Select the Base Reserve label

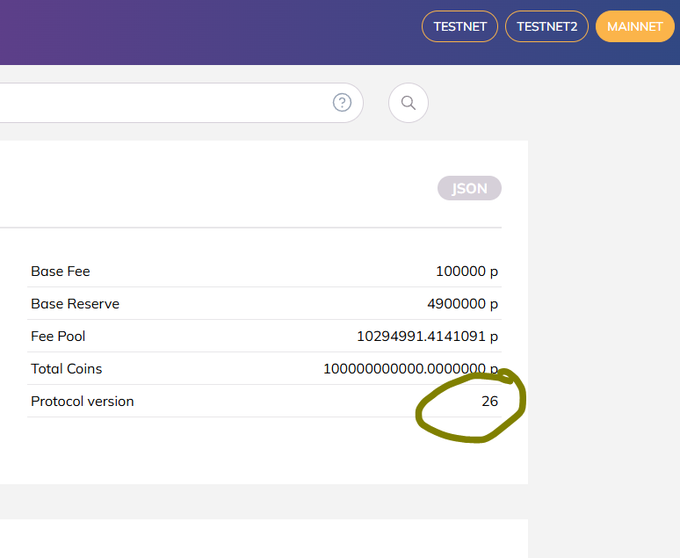pos(75,304)
